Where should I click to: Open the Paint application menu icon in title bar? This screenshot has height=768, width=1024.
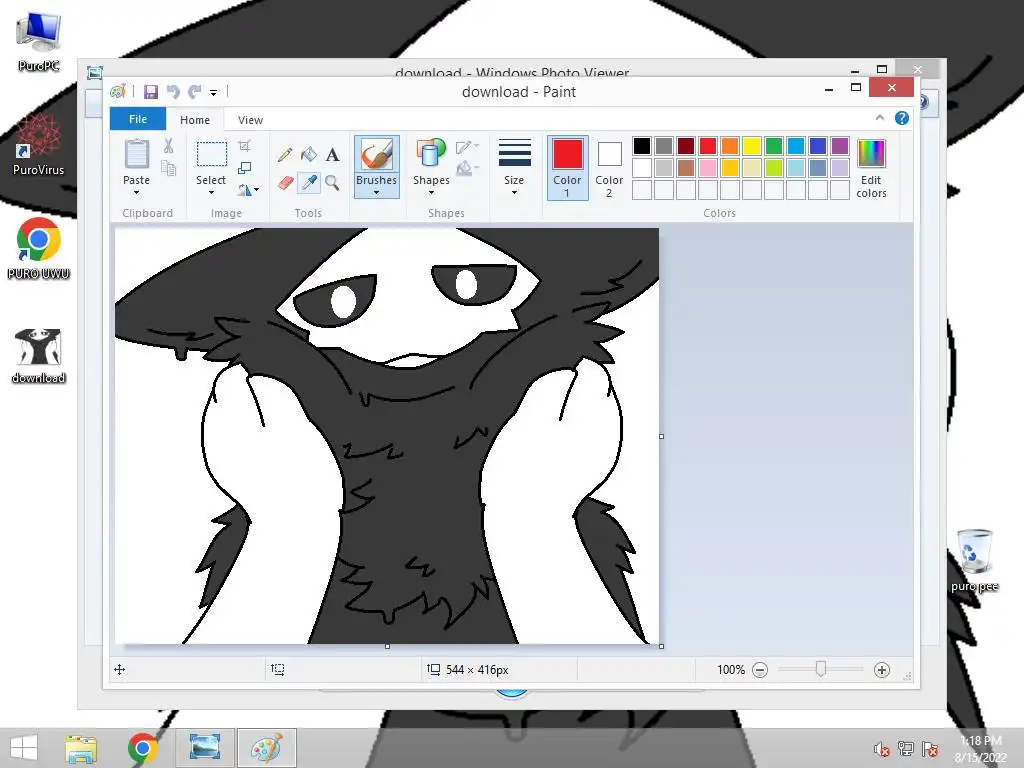tap(118, 92)
